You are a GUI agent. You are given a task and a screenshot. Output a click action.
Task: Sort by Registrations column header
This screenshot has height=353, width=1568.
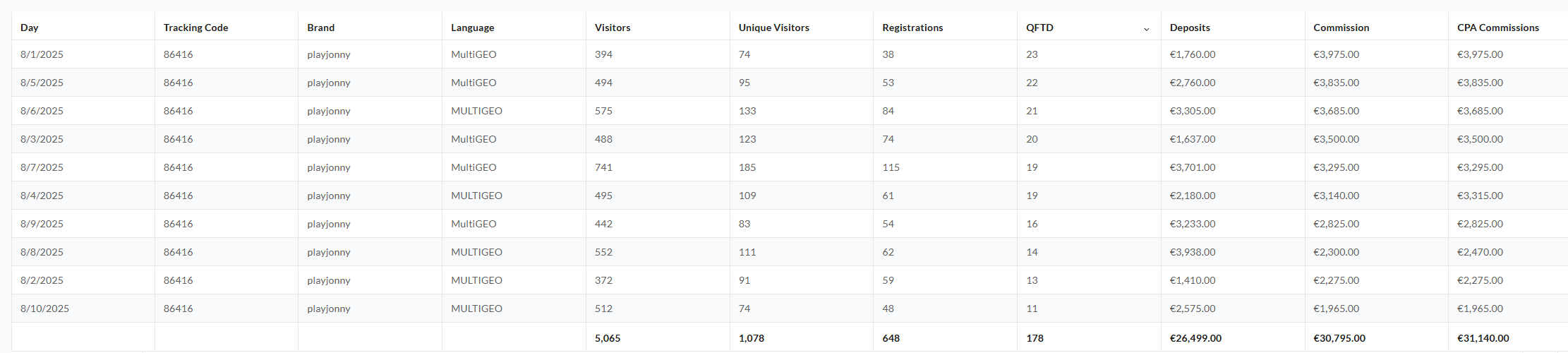(x=912, y=28)
